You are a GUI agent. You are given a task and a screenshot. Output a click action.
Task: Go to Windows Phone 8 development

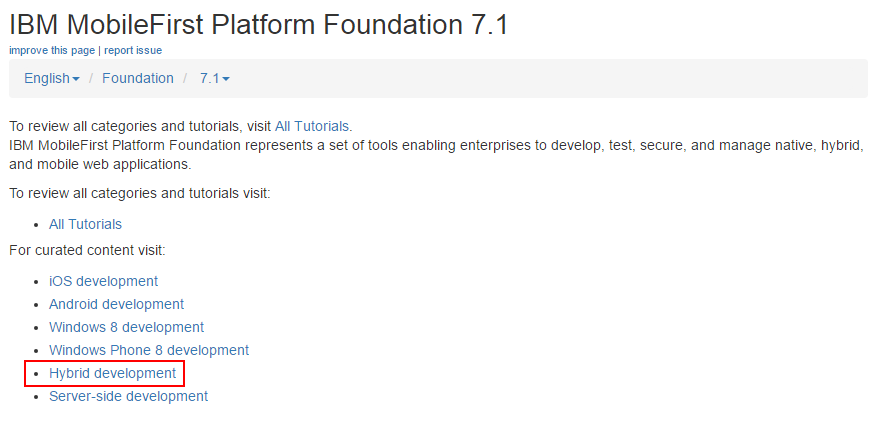point(148,350)
